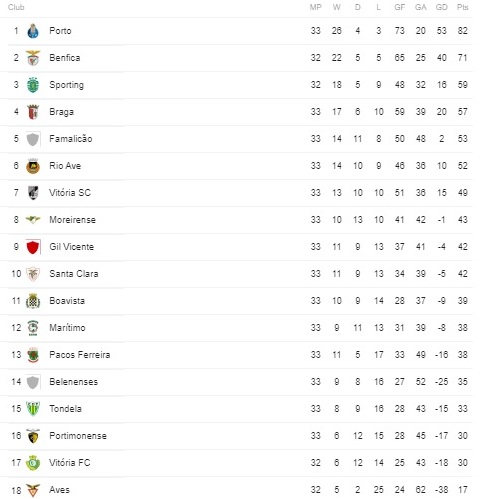Screen dimensions: 492x499
Task: Open the Famalicão team link
Action: pos(71,139)
